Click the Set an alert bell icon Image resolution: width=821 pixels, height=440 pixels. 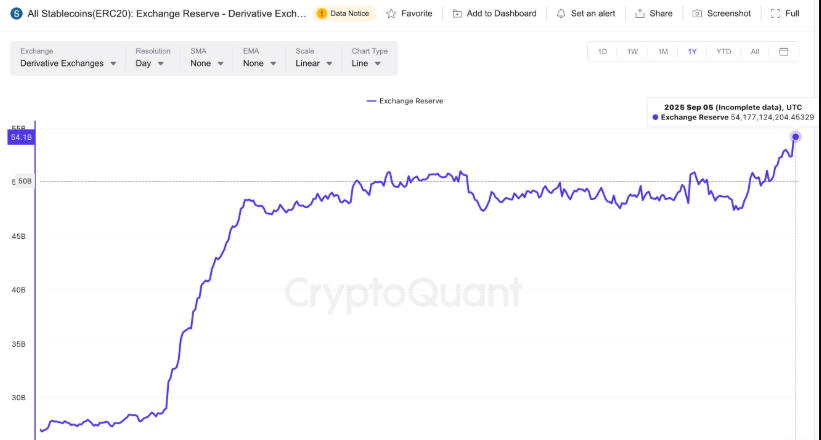point(562,14)
